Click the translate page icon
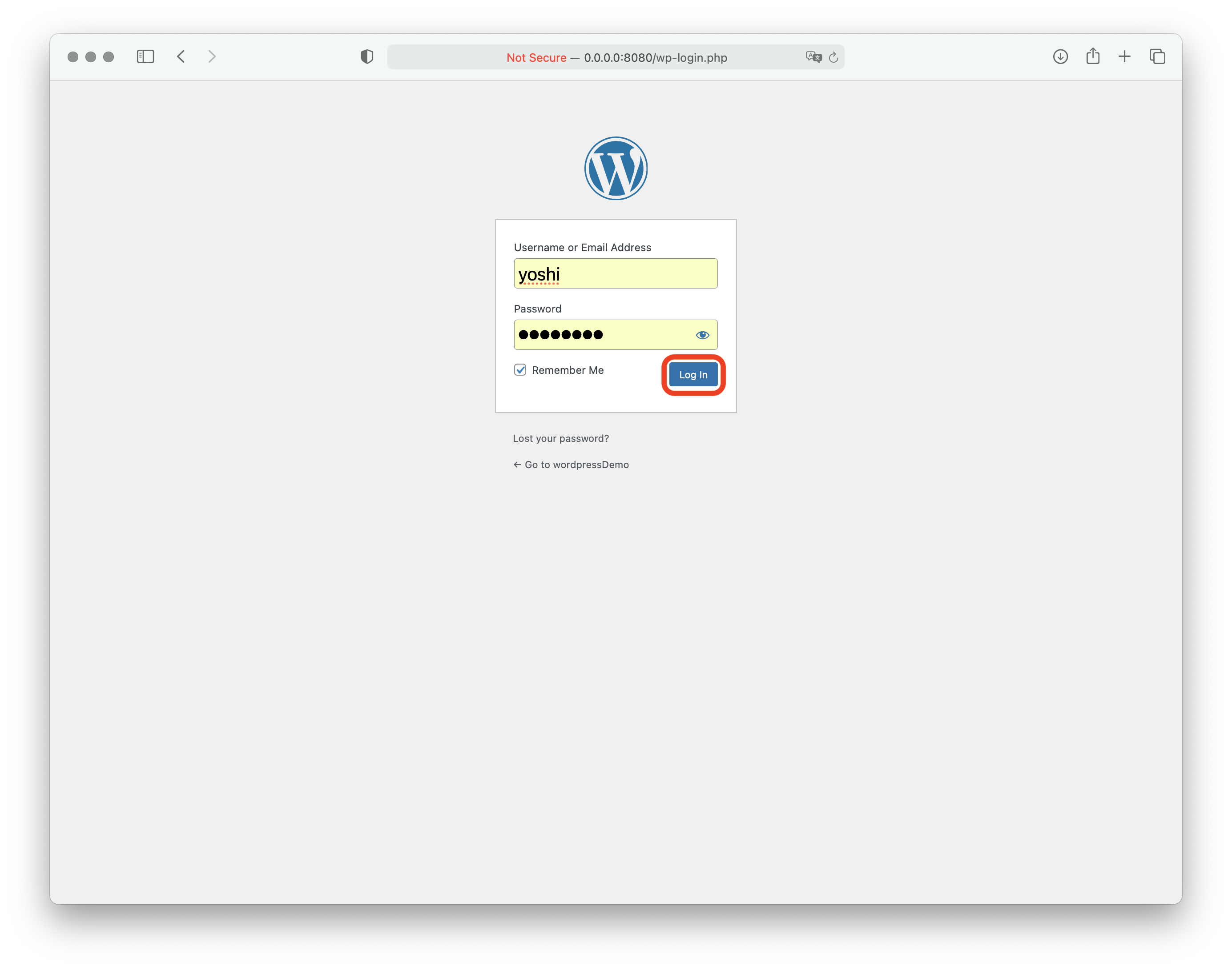The height and width of the screenshot is (970, 1232). pos(813,57)
